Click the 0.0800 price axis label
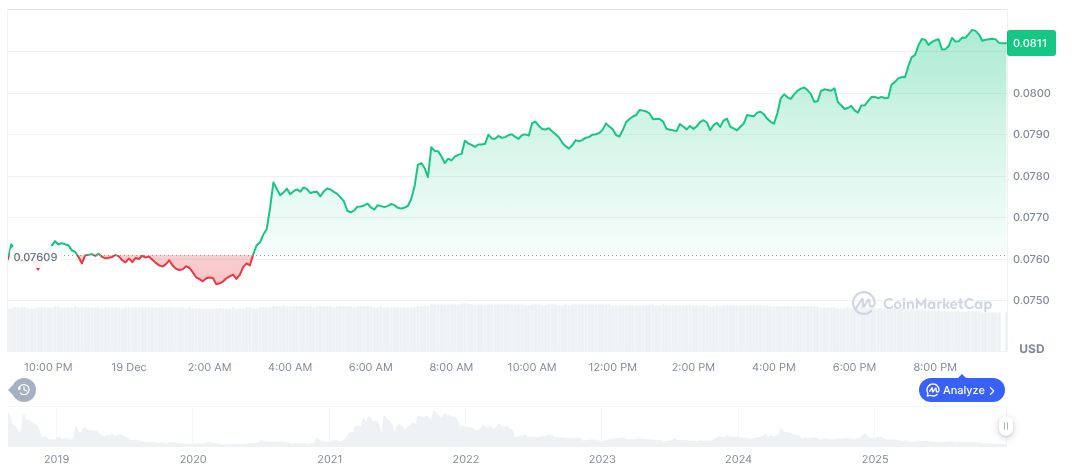The image size is (1072, 470). click(1032, 93)
